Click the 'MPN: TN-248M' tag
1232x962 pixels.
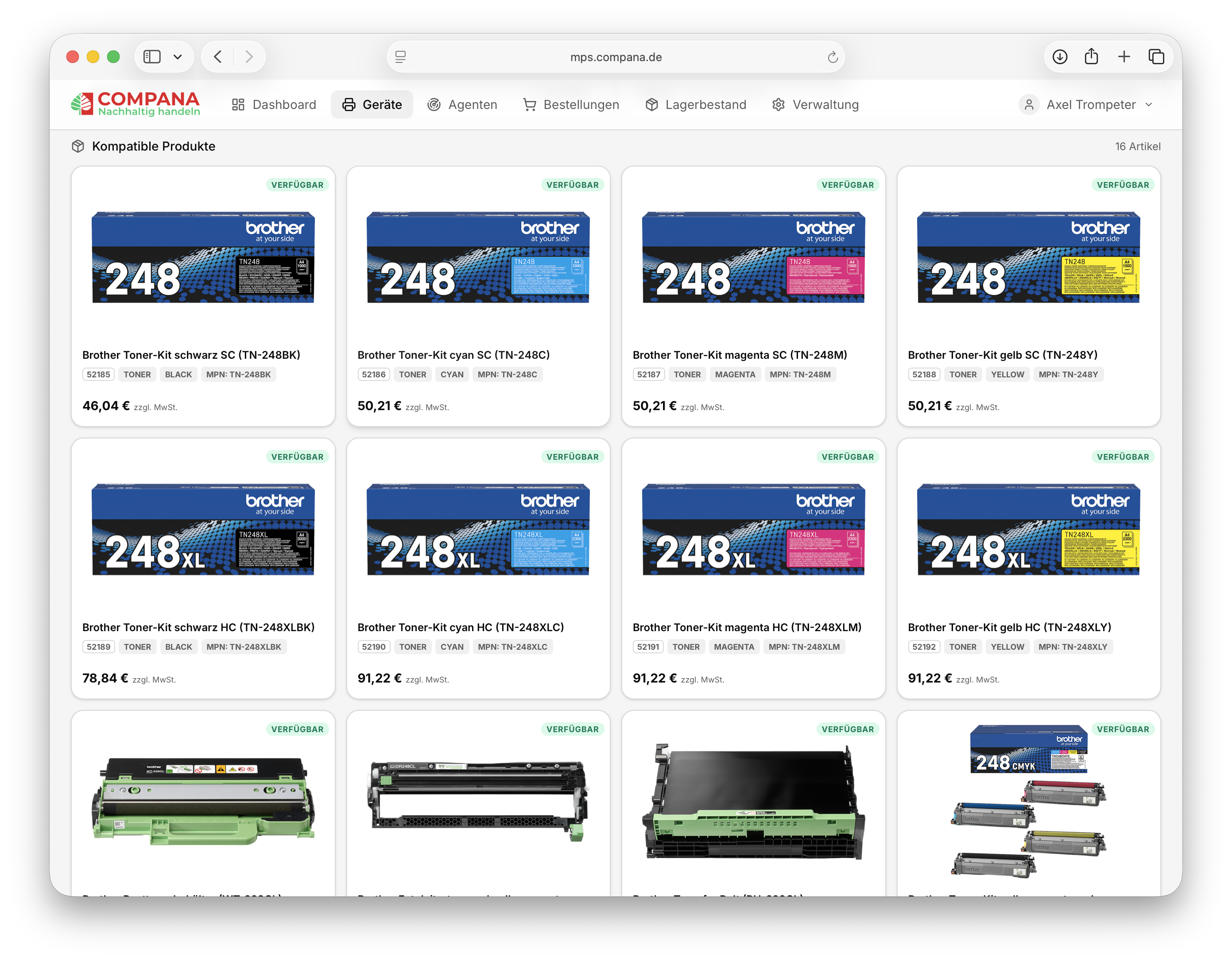(x=800, y=374)
